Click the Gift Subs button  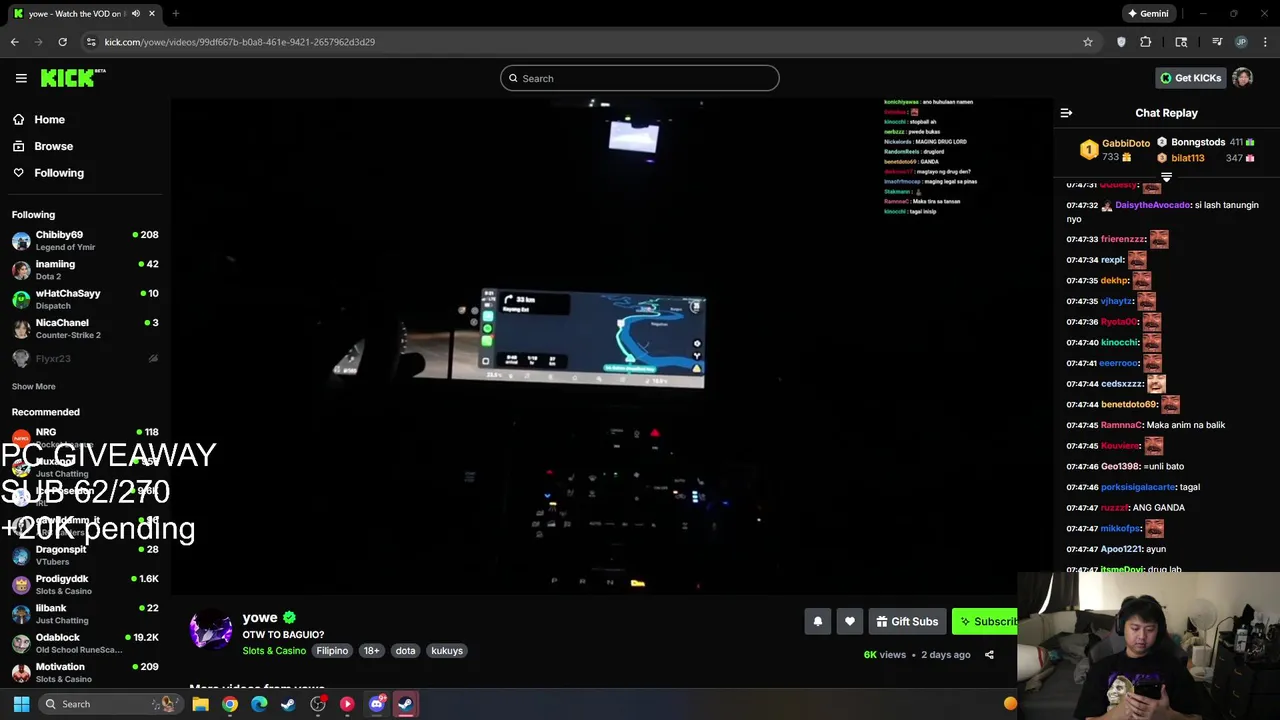point(907,622)
